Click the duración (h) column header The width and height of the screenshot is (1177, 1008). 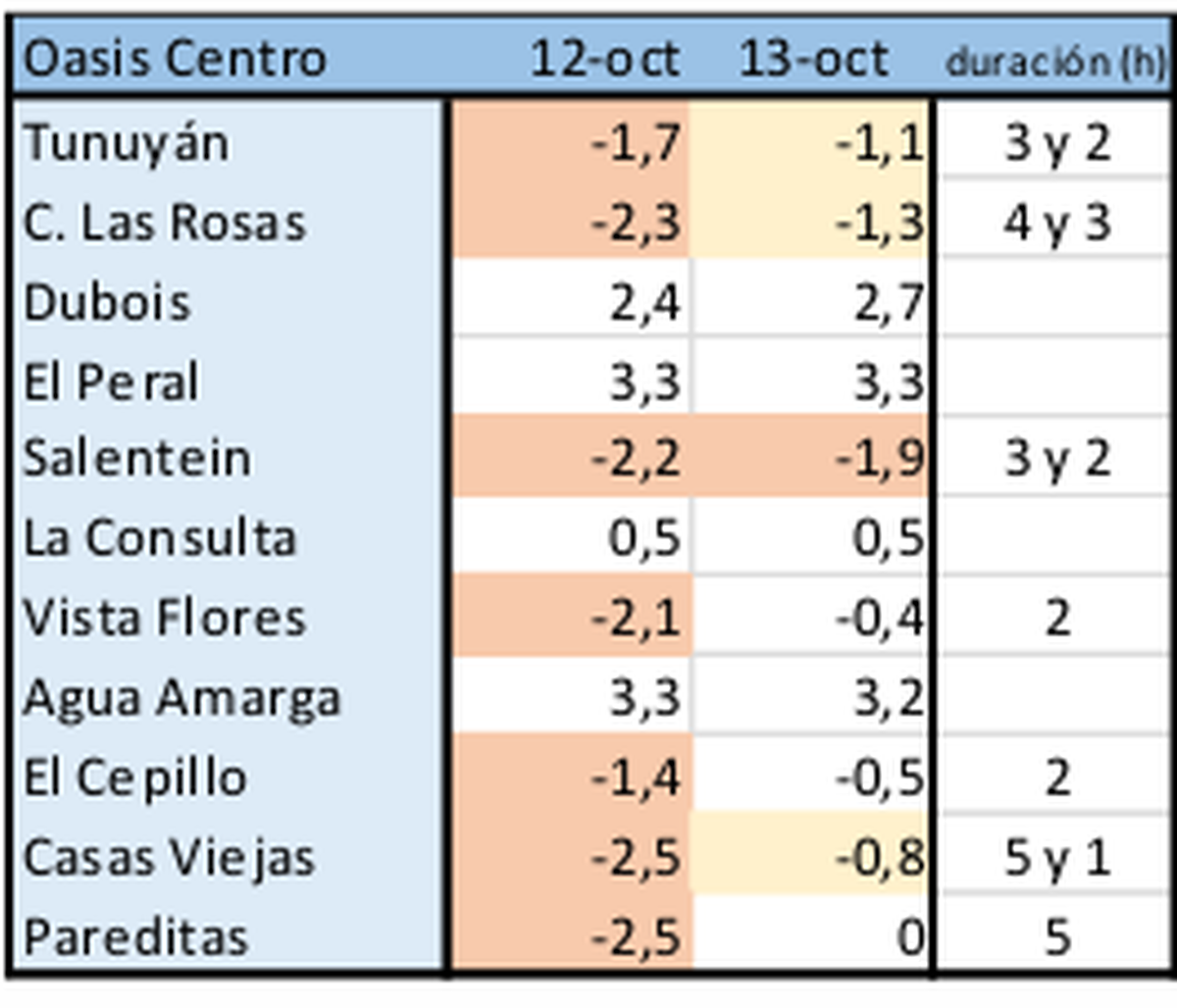1055,61
